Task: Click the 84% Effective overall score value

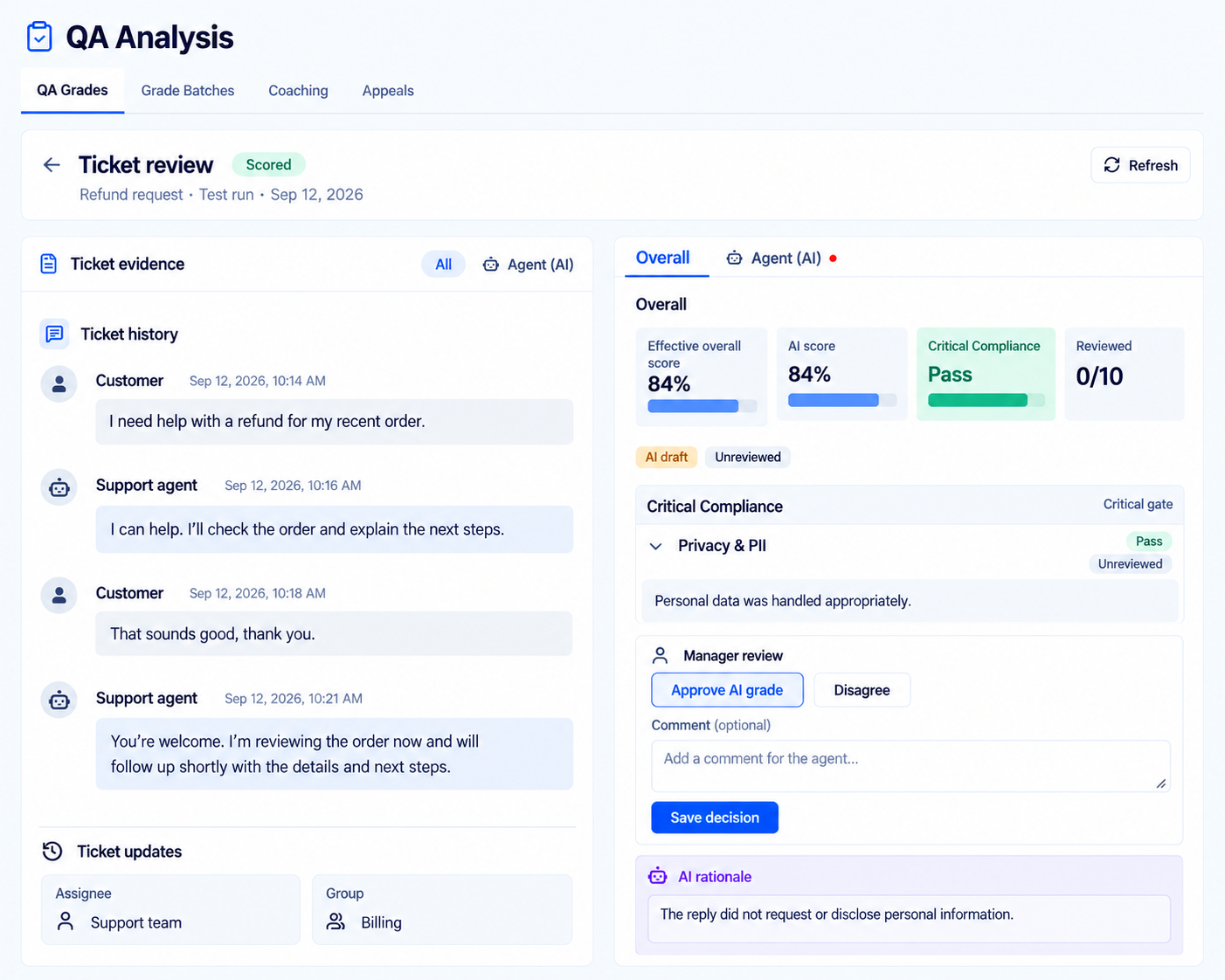Action: (669, 384)
